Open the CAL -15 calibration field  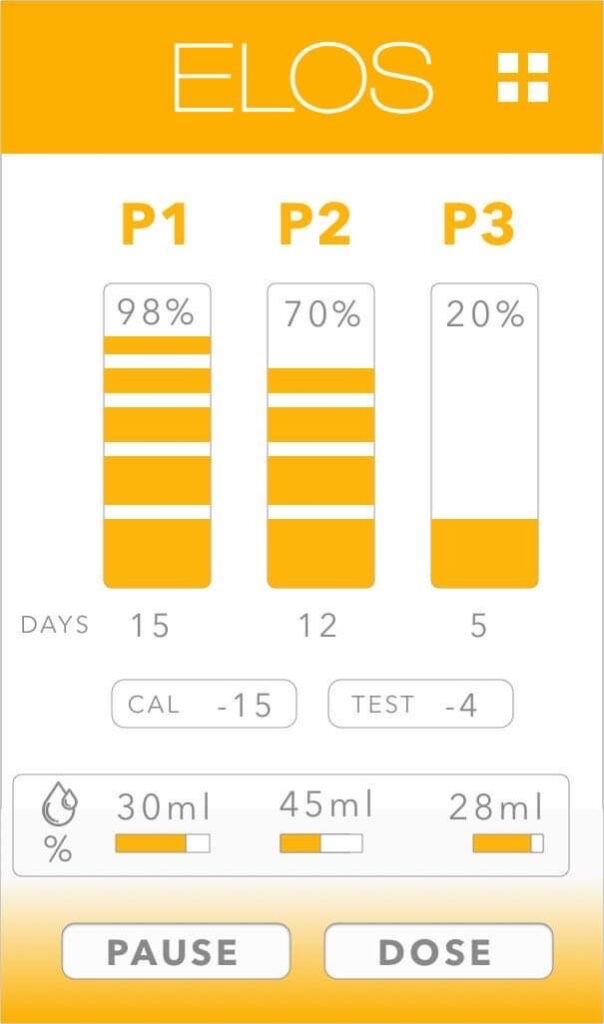[x=204, y=704]
